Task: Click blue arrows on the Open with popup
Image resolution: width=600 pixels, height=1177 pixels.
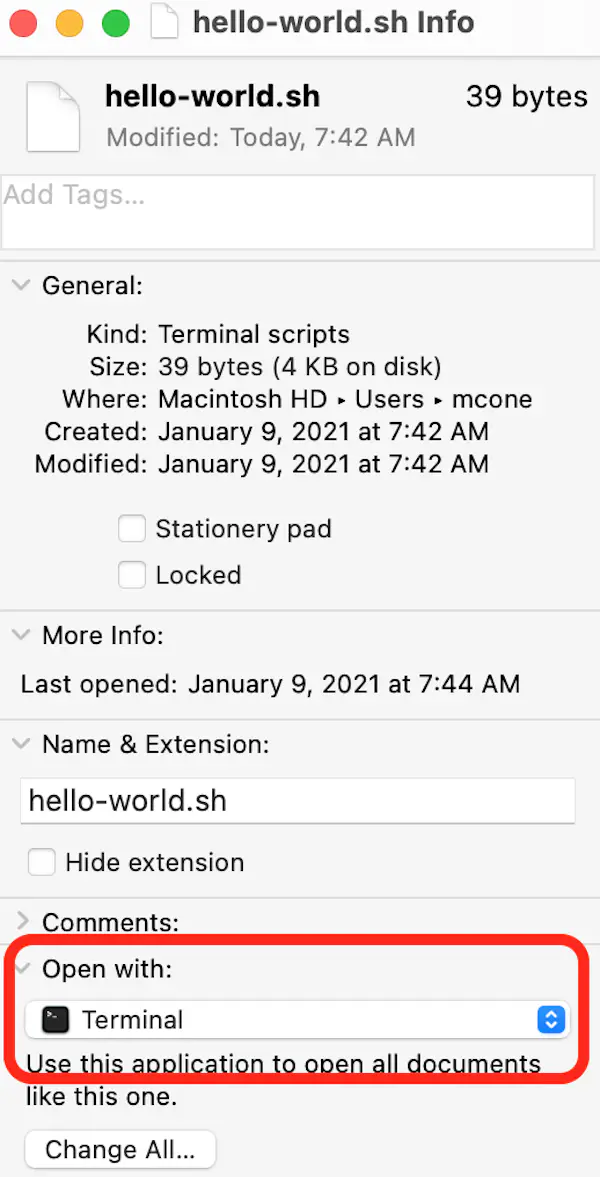Action: click(x=552, y=1020)
